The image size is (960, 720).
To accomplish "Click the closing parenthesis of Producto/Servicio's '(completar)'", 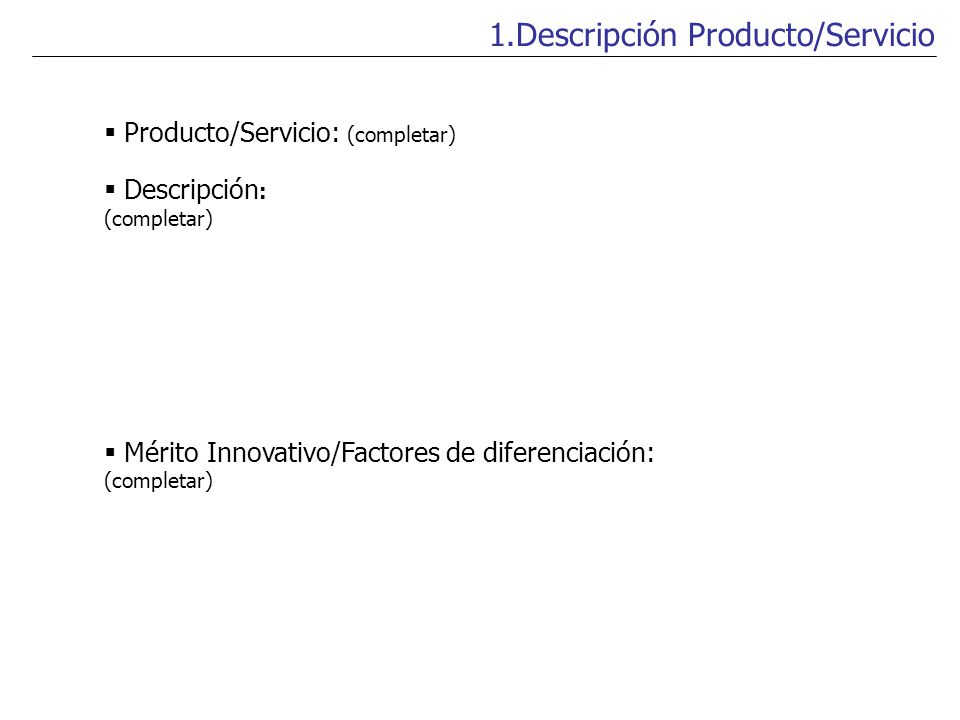I will coord(452,135).
